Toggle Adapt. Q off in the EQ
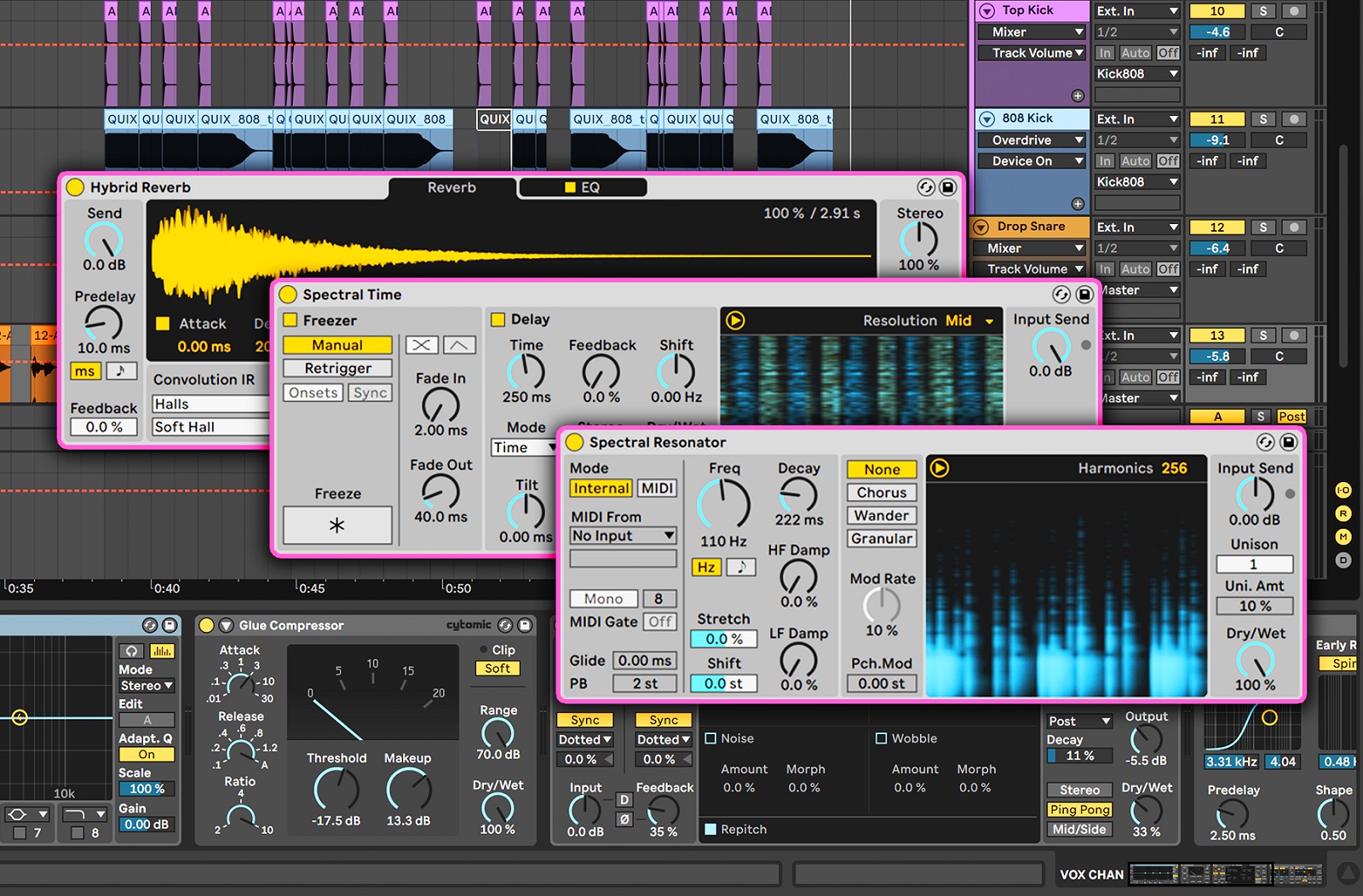This screenshot has height=896, width=1363. pos(146,755)
